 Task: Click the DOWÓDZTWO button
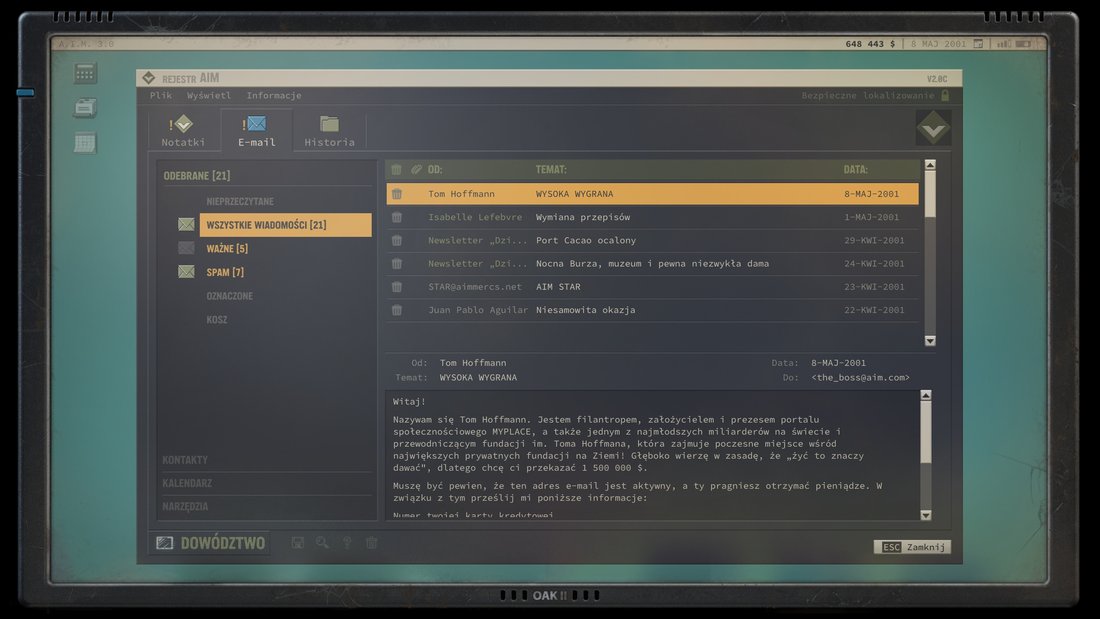click(210, 543)
